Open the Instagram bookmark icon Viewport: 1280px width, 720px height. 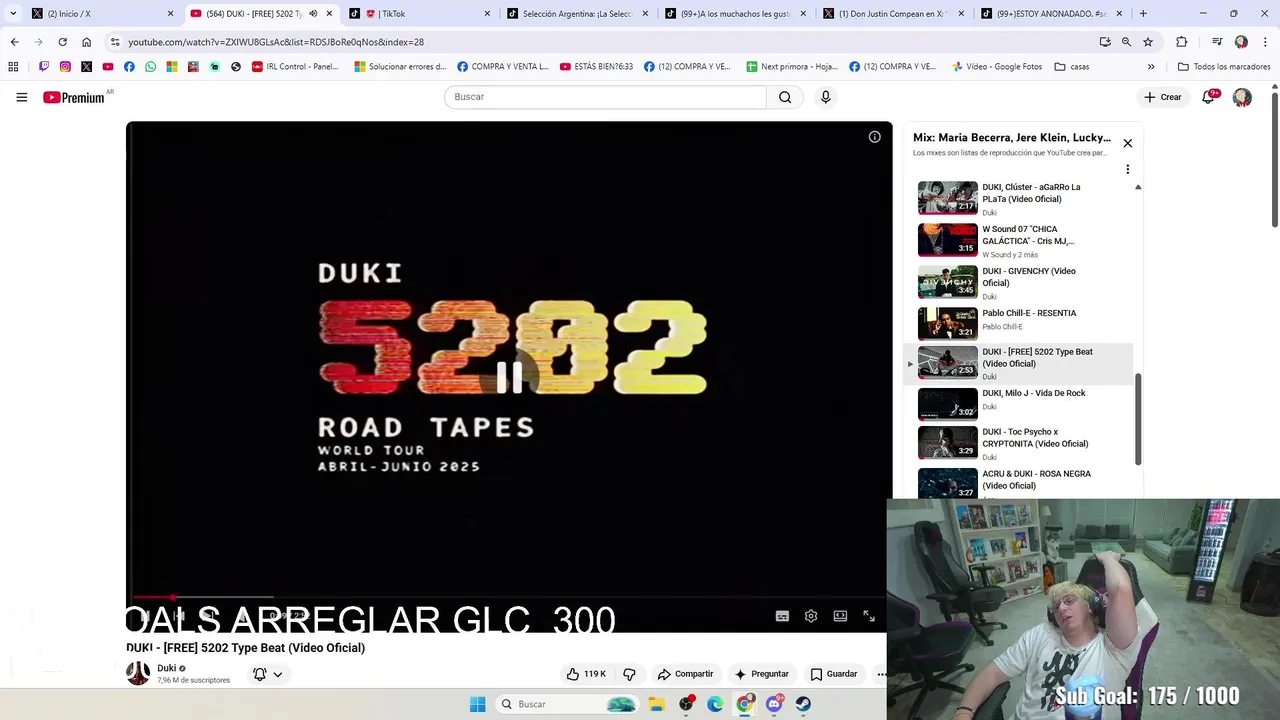coord(65,67)
